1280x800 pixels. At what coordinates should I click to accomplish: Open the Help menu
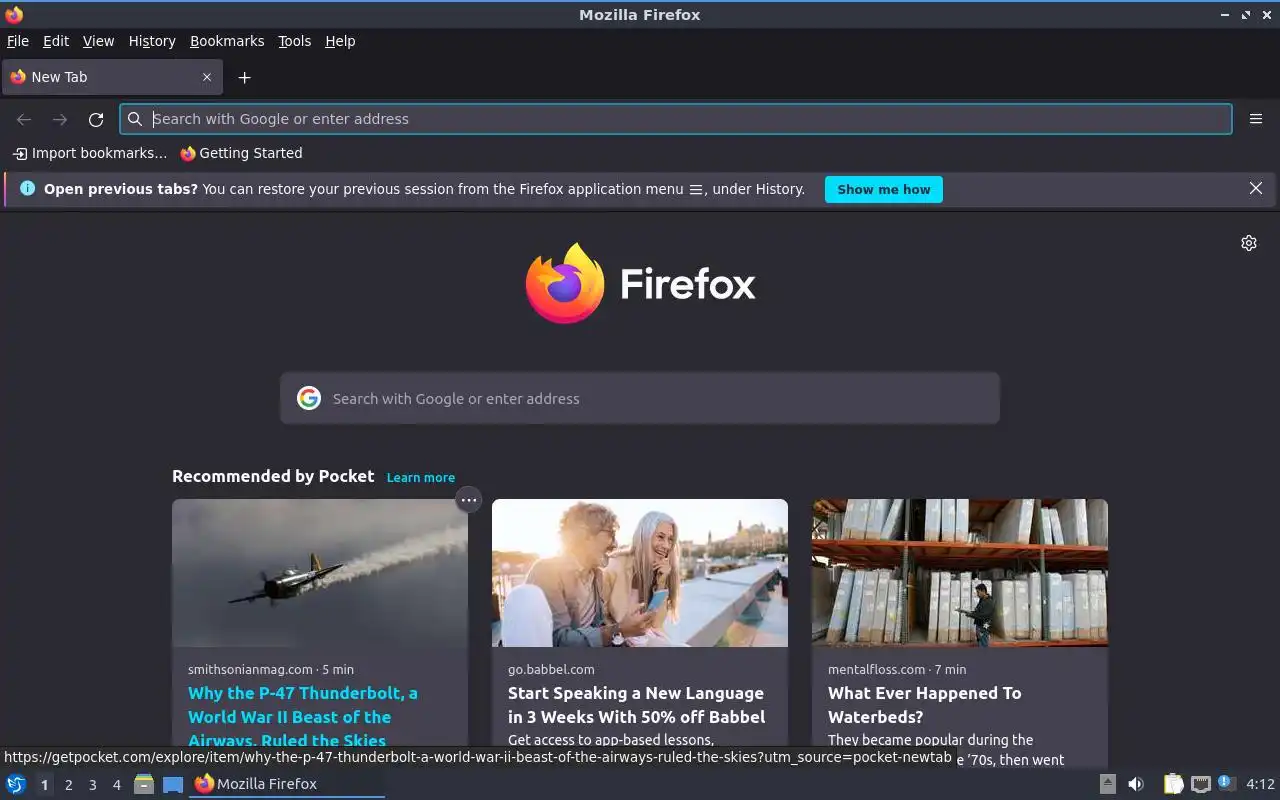tap(340, 41)
